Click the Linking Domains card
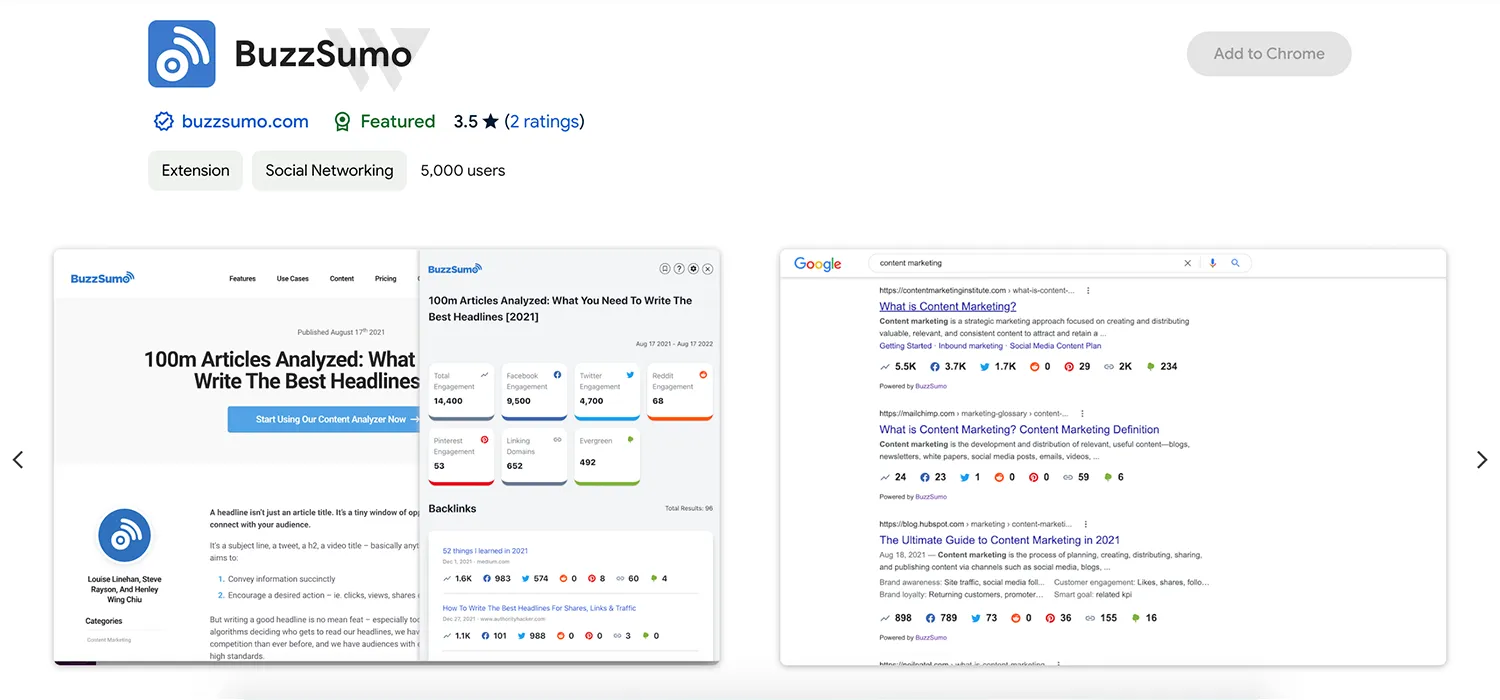This screenshot has width=1500, height=700. [x=534, y=458]
